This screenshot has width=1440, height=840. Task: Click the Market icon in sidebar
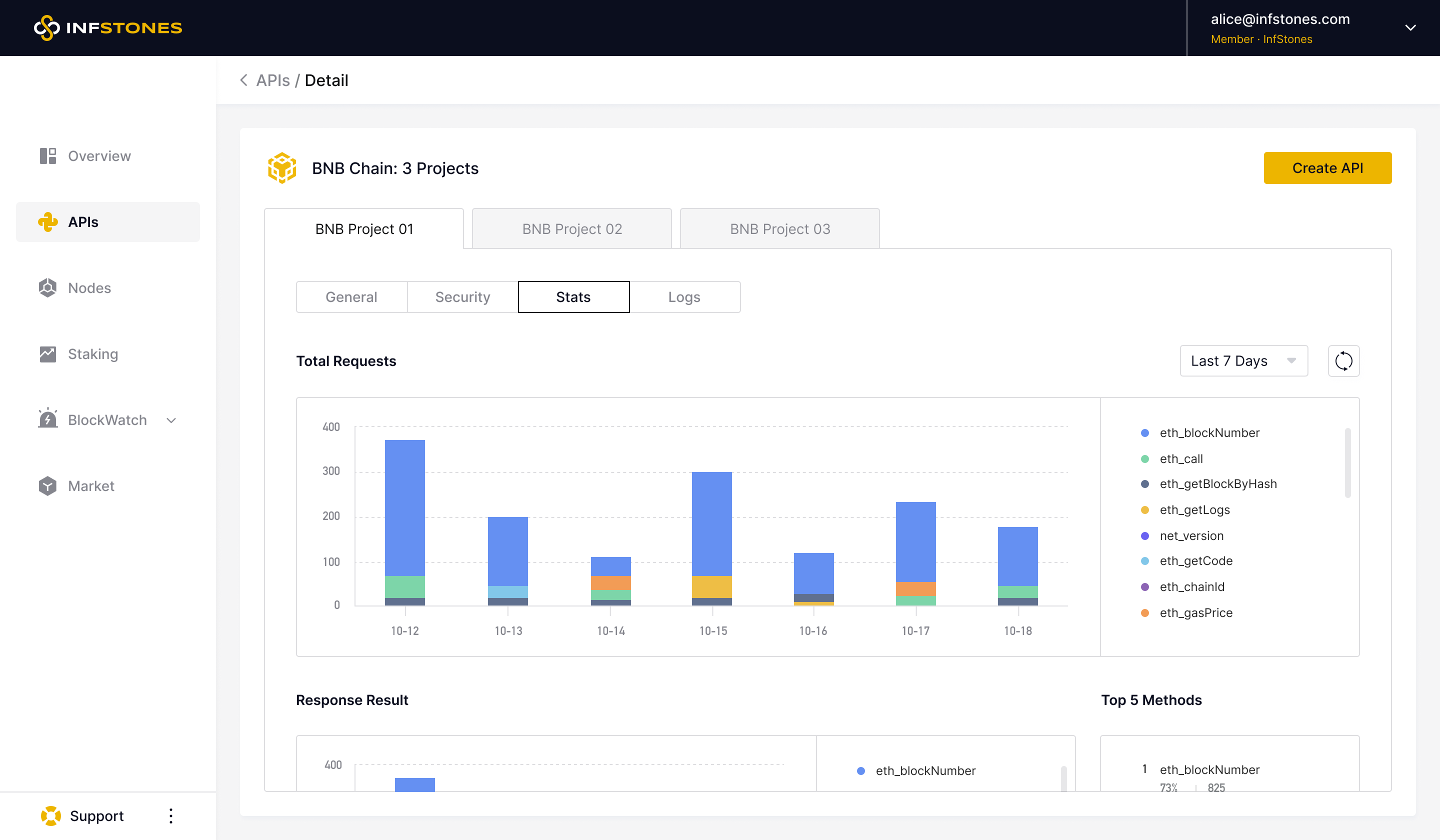pos(48,486)
